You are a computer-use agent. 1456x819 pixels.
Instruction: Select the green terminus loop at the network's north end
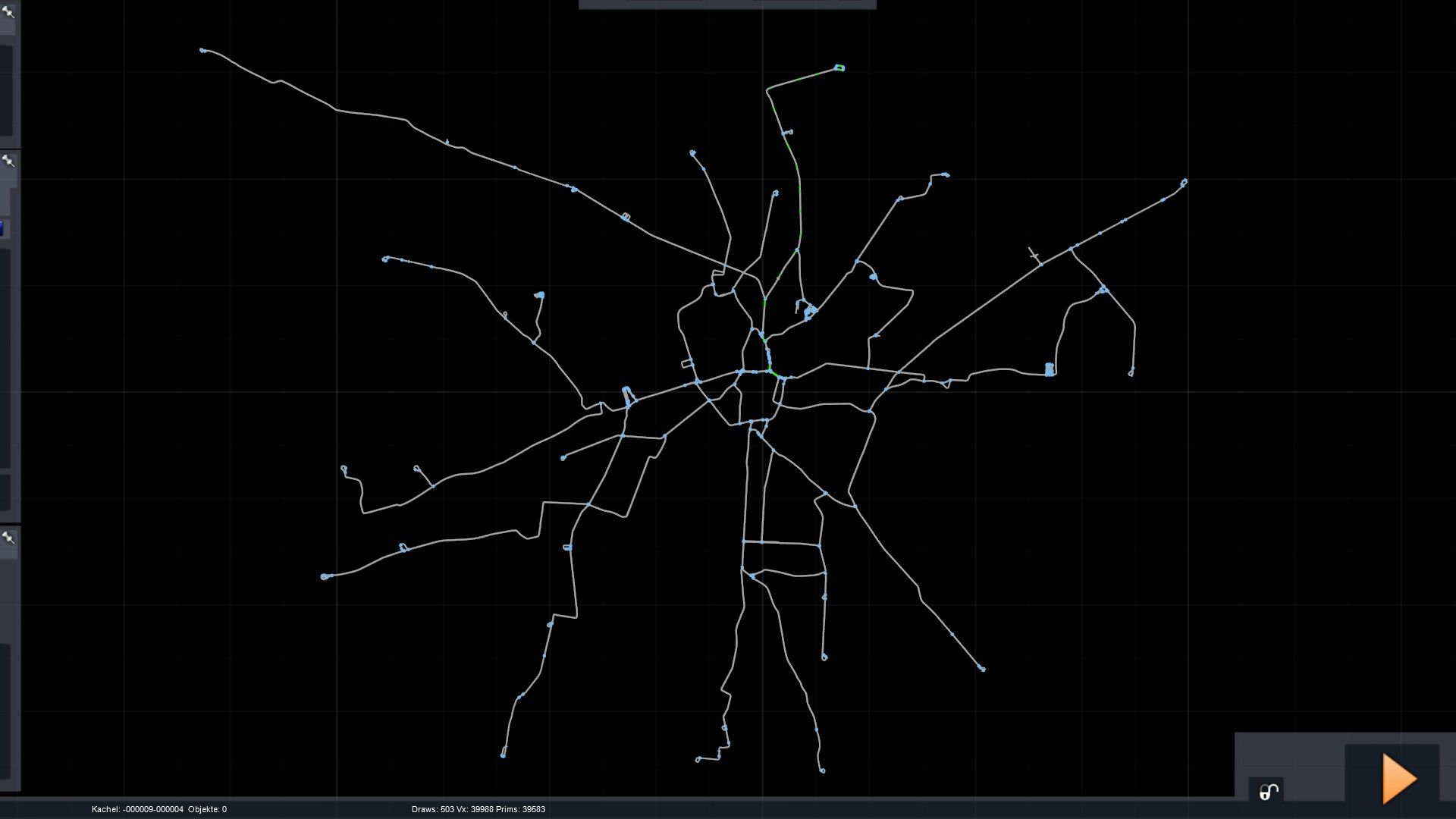[x=839, y=67]
